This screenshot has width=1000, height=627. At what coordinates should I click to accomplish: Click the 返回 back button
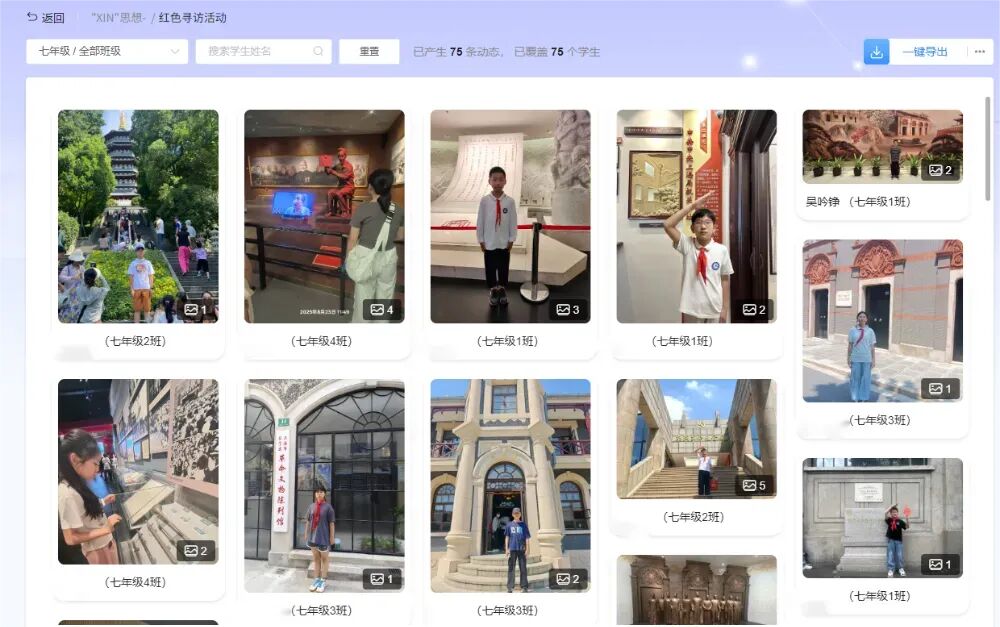(x=45, y=18)
